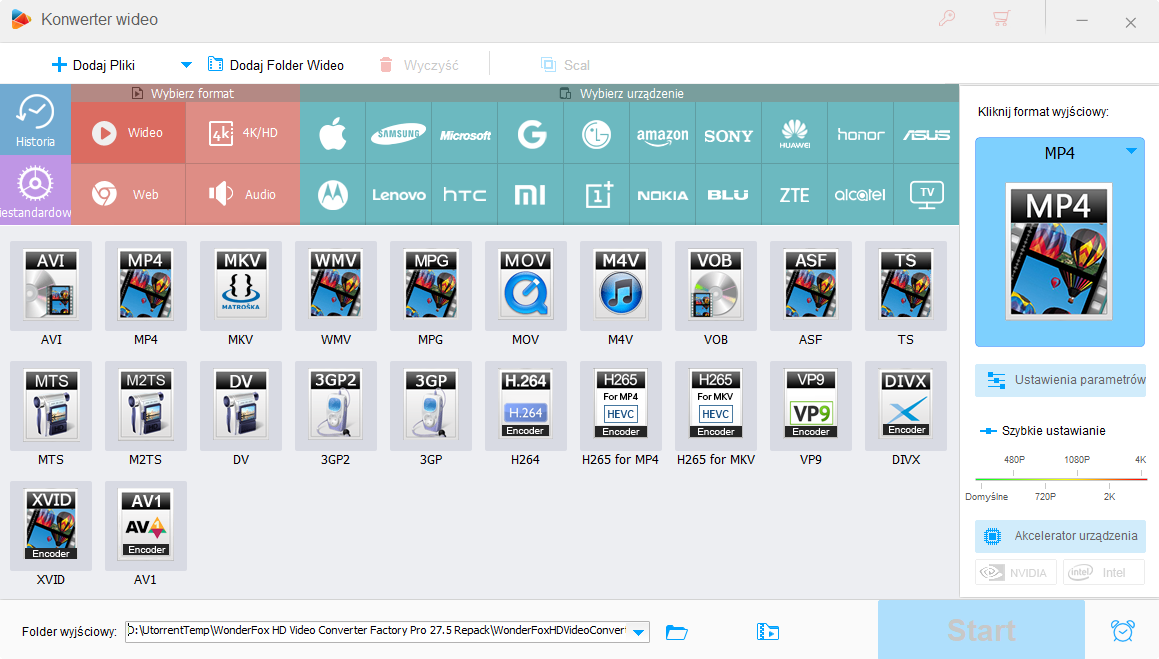1159x659 pixels.
Task: Choose the MKV Matroska format
Action: point(241,285)
